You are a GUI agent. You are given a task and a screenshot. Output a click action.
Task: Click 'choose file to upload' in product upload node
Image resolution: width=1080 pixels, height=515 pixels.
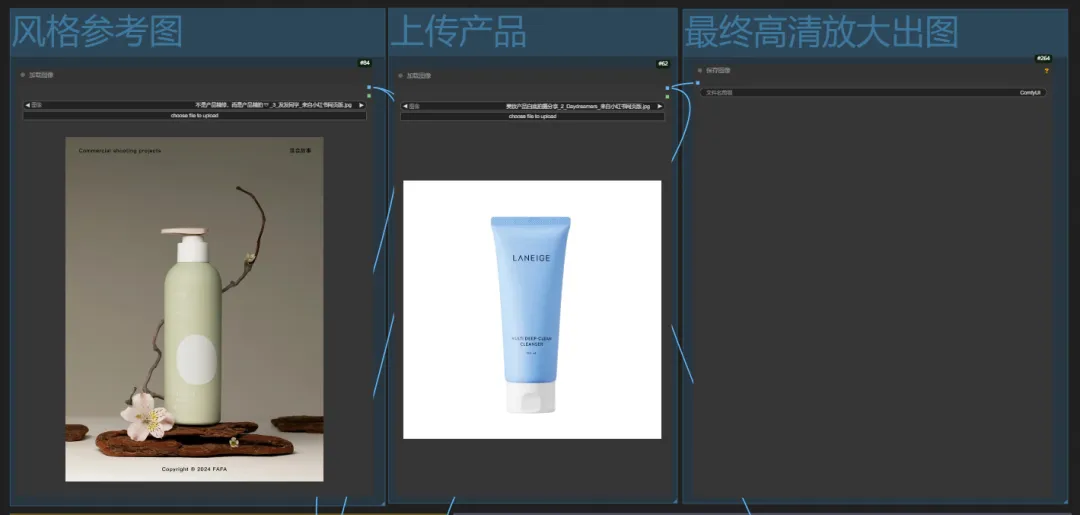pos(532,116)
